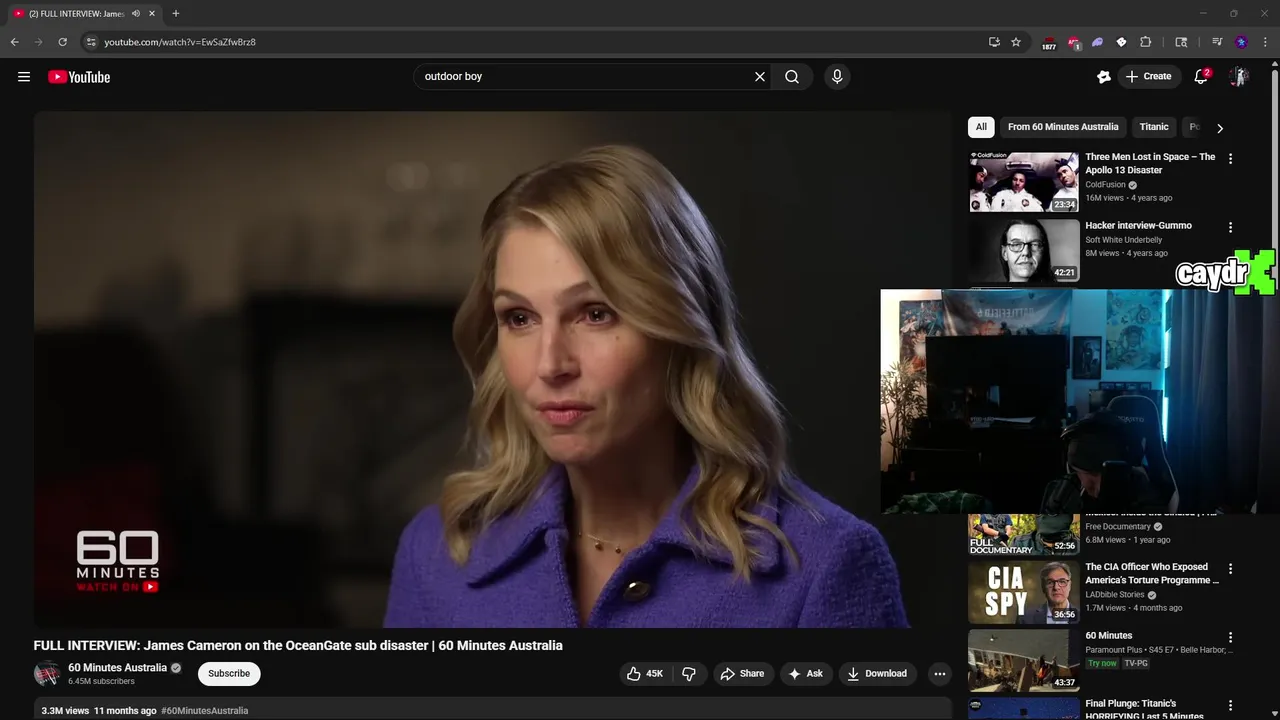Open the browser search-tabs icon
The height and width of the screenshot is (720, 1280).
click(1181, 42)
